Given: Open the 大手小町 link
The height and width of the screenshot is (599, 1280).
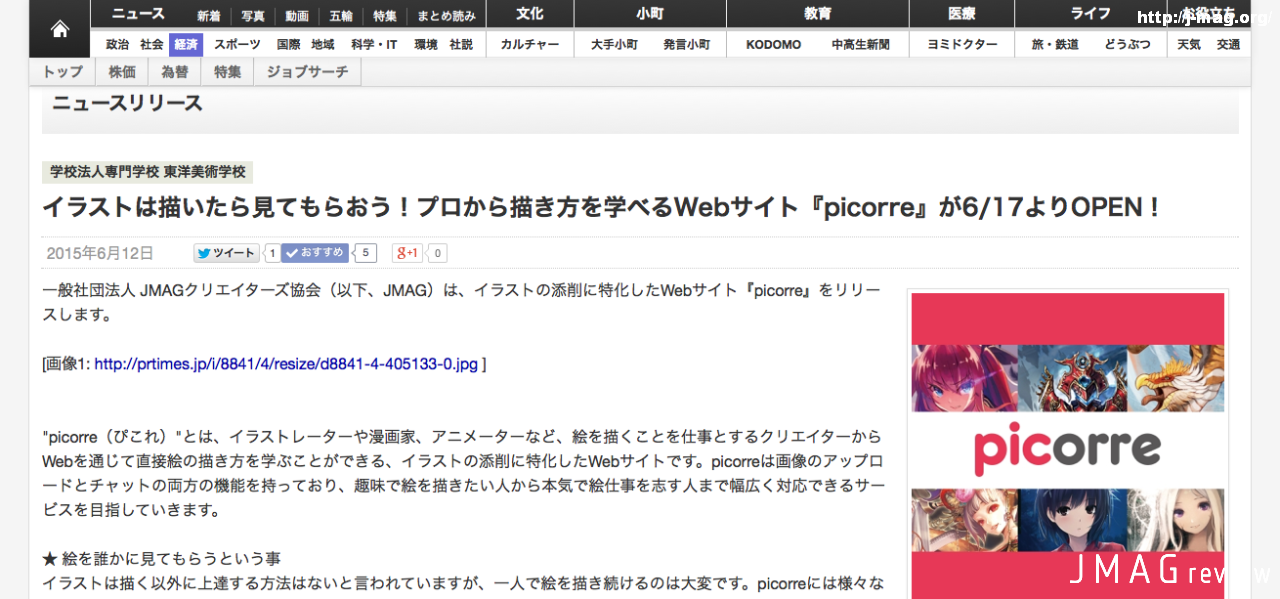Looking at the screenshot, I should pyautogui.click(x=614, y=44).
